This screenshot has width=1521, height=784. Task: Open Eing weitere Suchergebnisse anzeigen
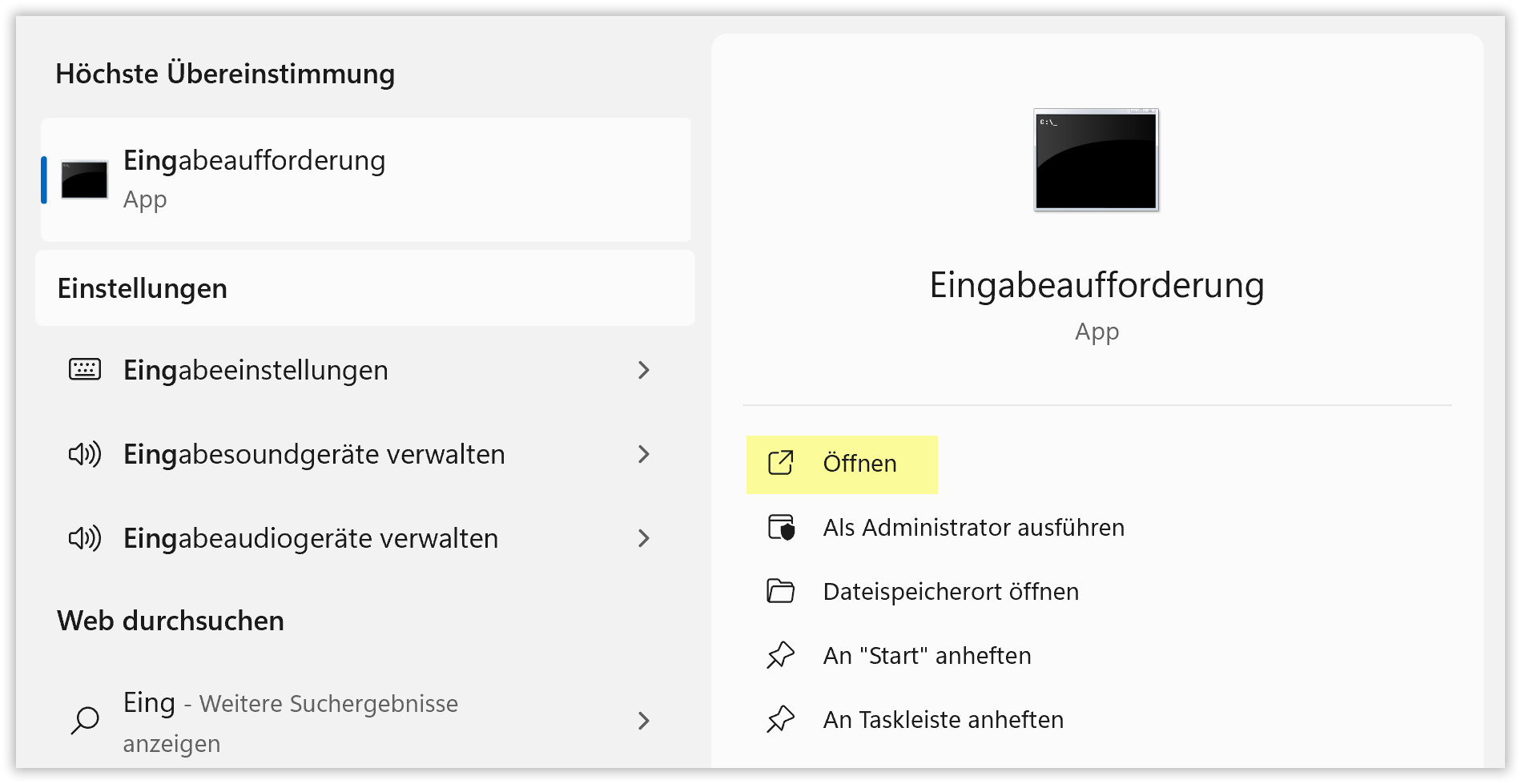click(x=290, y=721)
